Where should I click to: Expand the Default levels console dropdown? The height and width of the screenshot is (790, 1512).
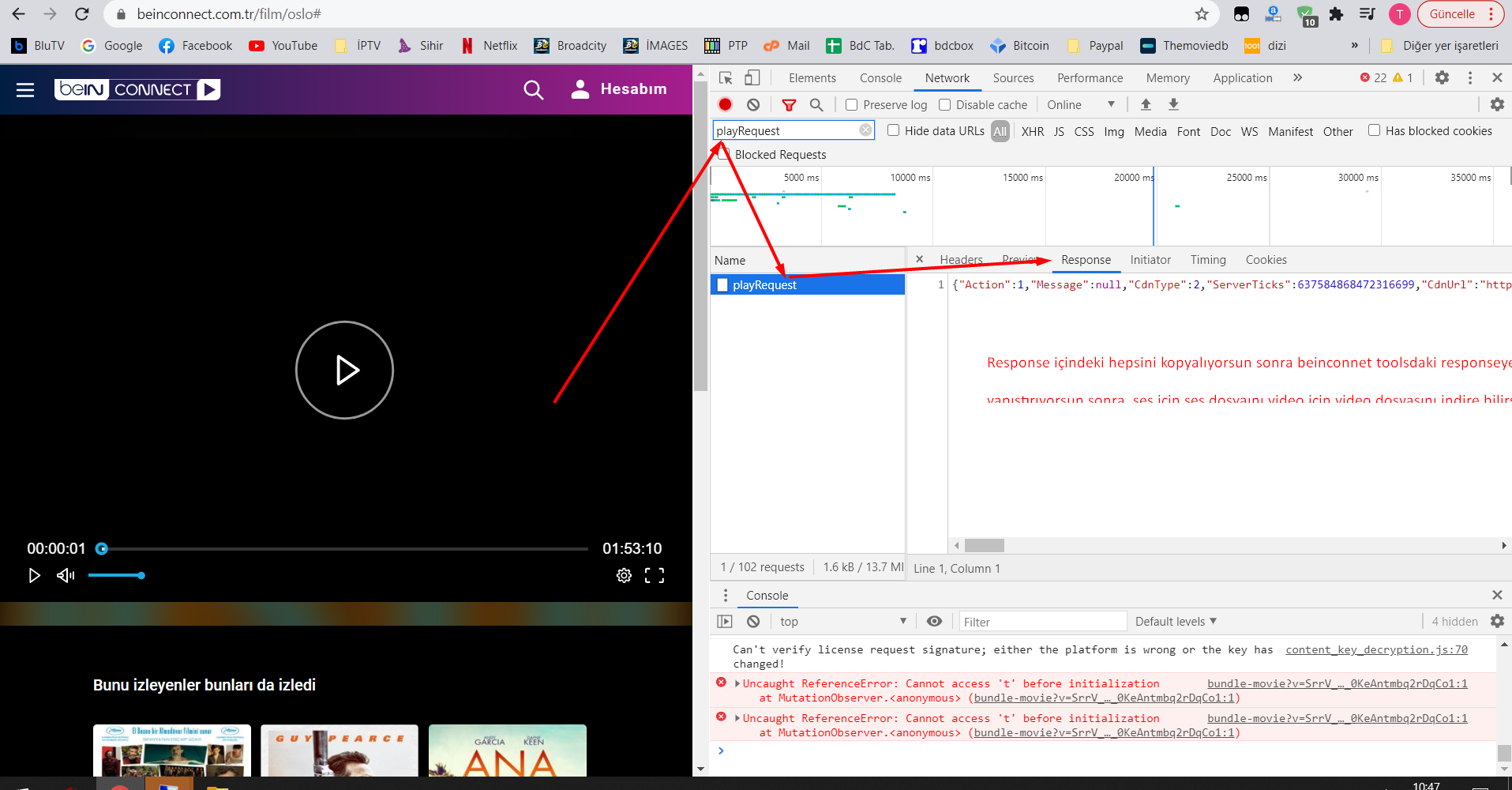point(1176,622)
